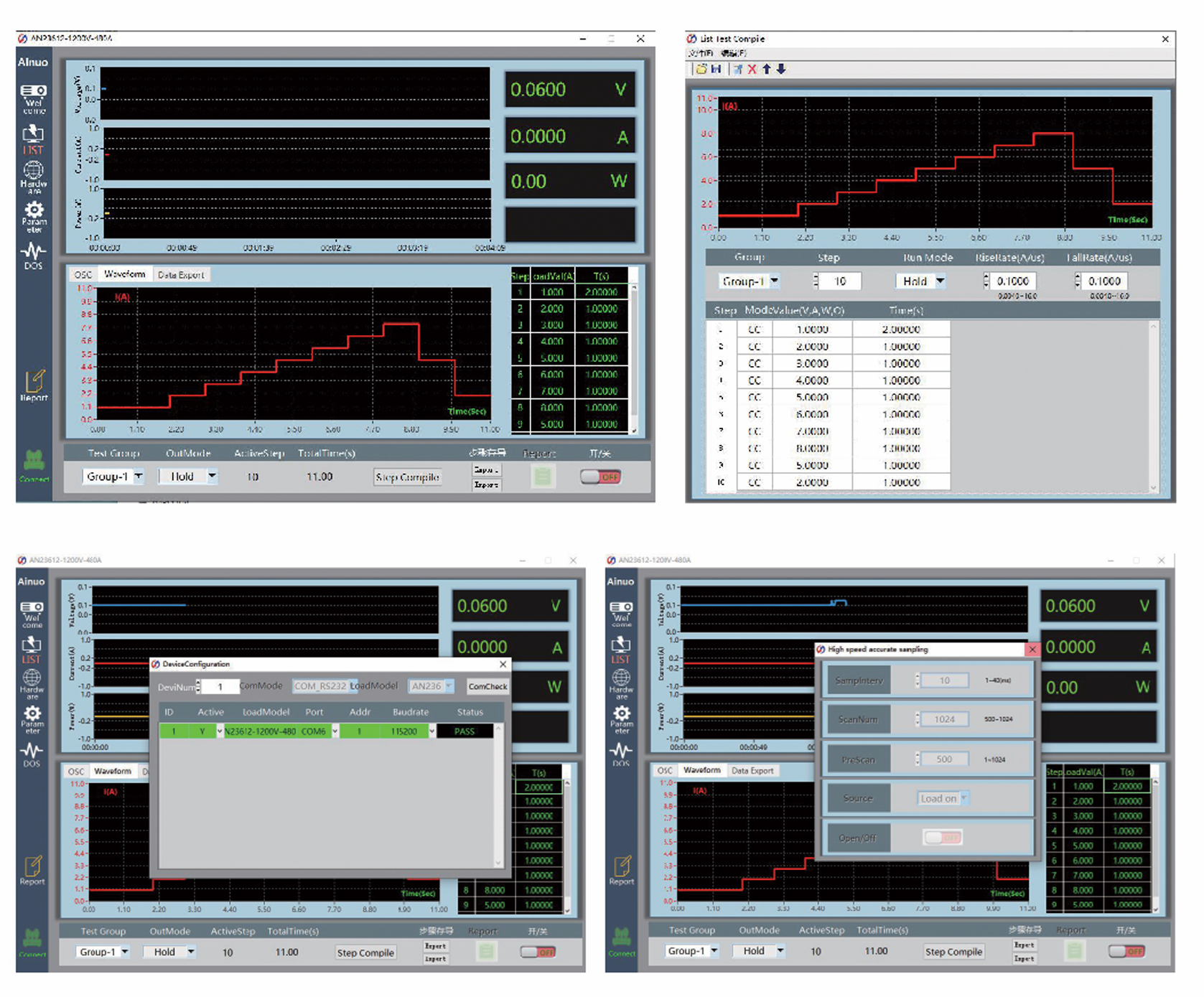This screenshot has width=1204, height=997.
Task: Open the LIST icon in top-left window sidebar
Action: (33, 139)
